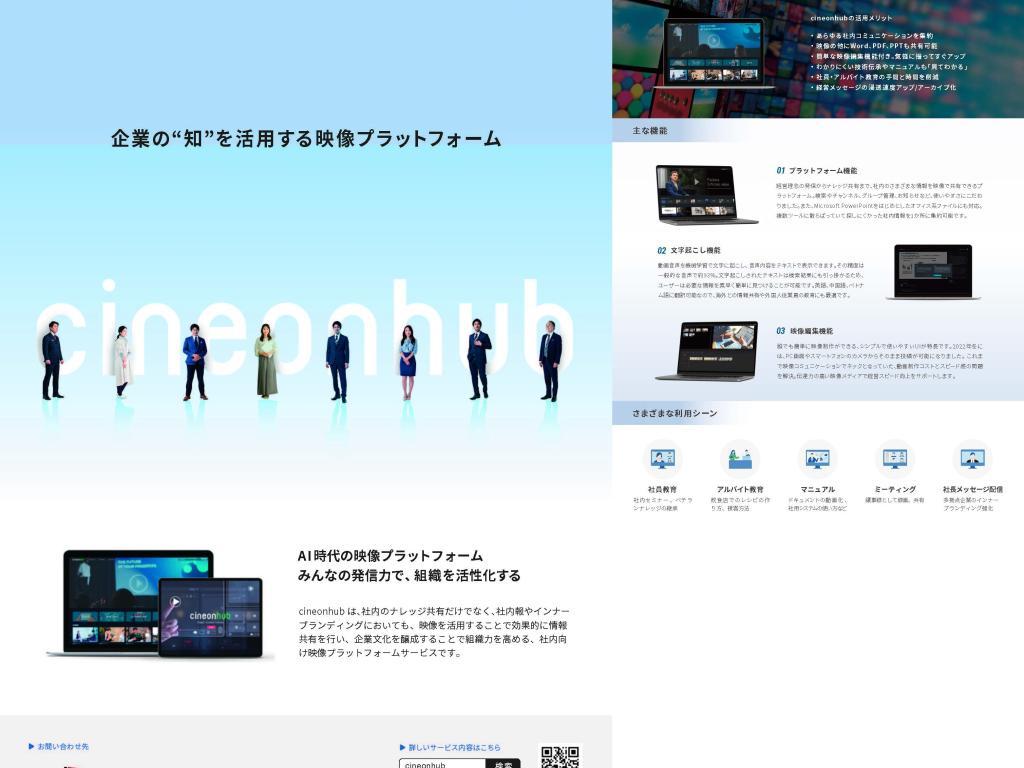This screenshot has width=1024, height=768.
Task: Click the マニュアル presentation icon
Action: click(x=818, y=459)
